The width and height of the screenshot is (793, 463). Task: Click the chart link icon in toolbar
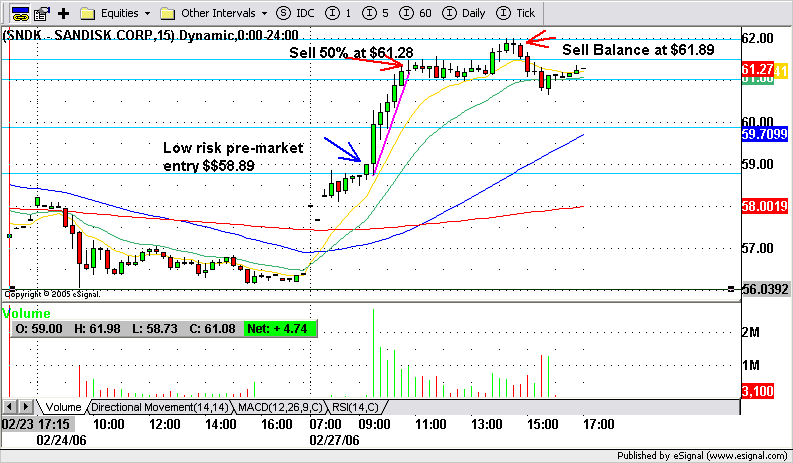[20, 13]
